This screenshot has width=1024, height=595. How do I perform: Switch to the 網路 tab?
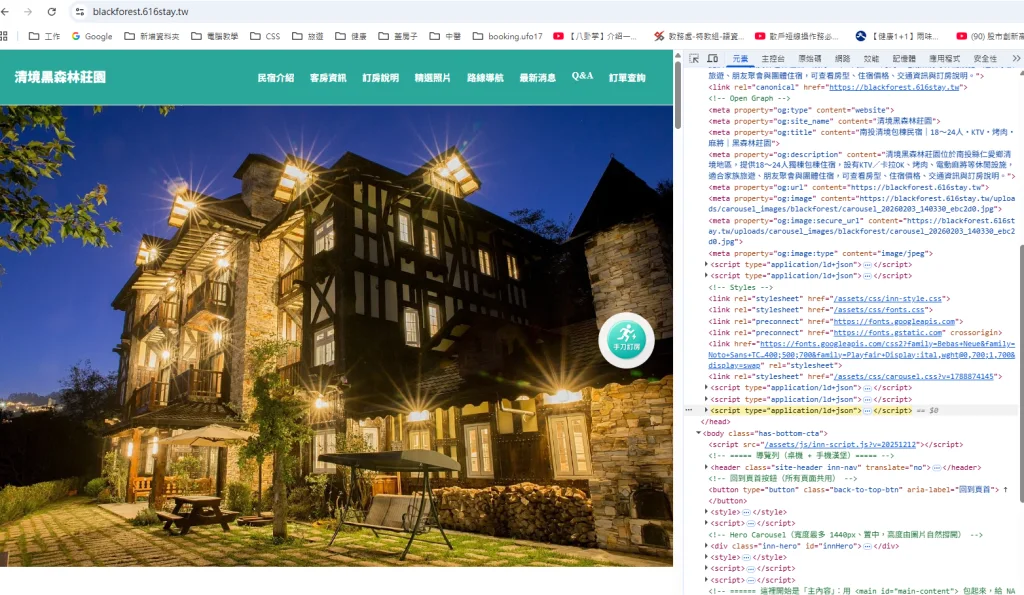pyautogui.click(x=842, y=59)
